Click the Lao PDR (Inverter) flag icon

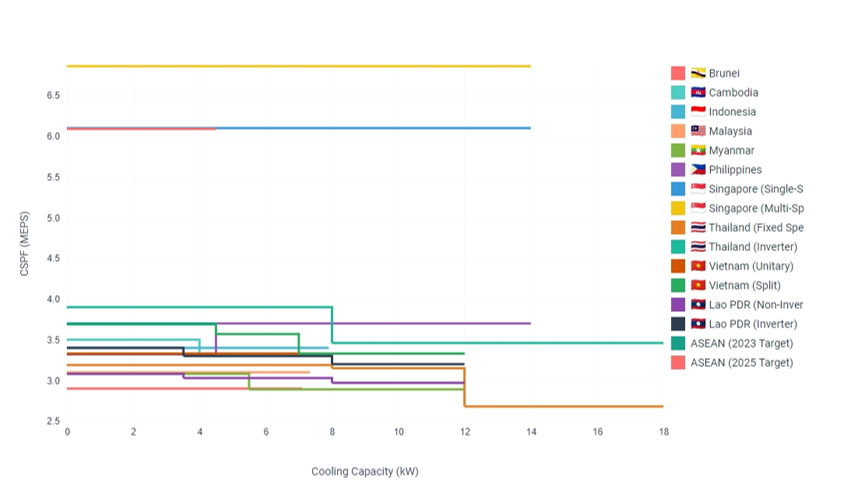698,324
